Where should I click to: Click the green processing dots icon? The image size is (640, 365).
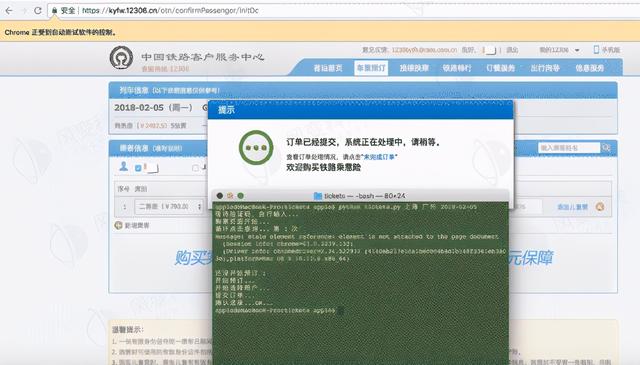pyautogui.click(x=256, y=147)
